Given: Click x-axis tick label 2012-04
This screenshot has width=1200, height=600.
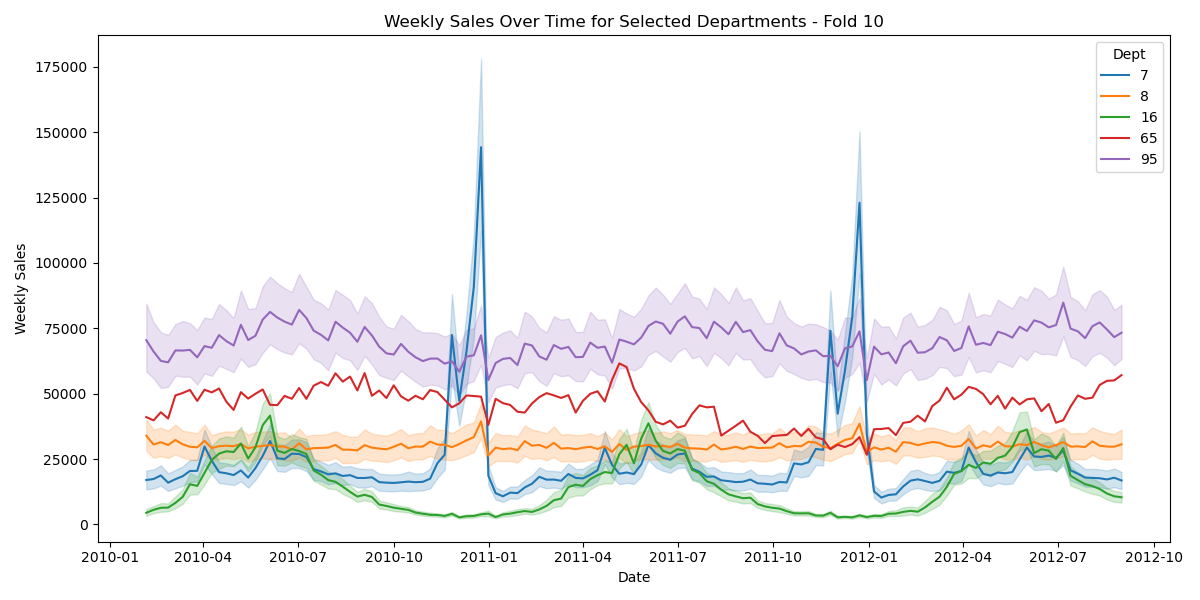Looking at the screenshot, I should pyautogui.click(x=963, y=556).
